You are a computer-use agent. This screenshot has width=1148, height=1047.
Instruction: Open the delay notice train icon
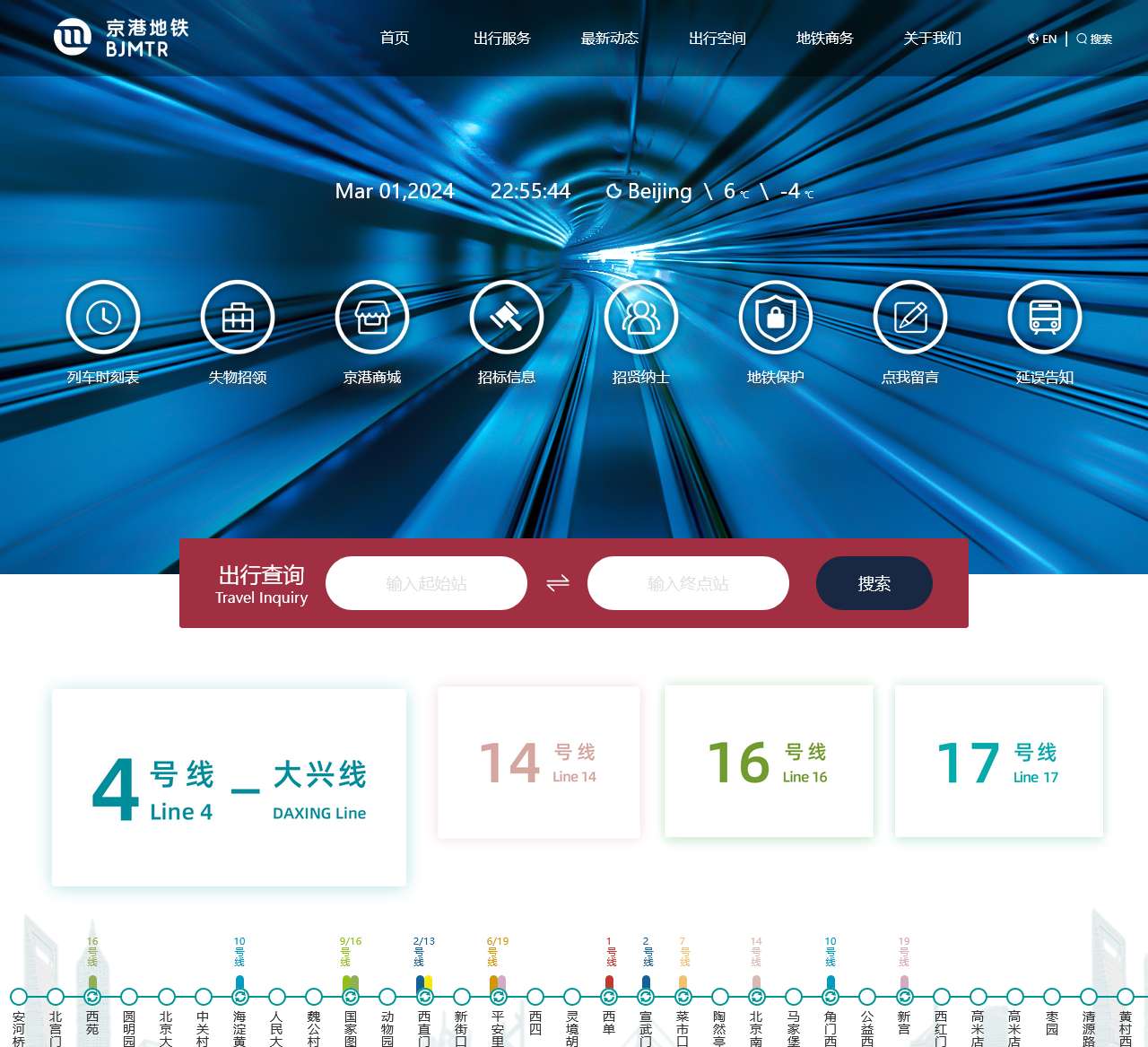click(1045, 317)
